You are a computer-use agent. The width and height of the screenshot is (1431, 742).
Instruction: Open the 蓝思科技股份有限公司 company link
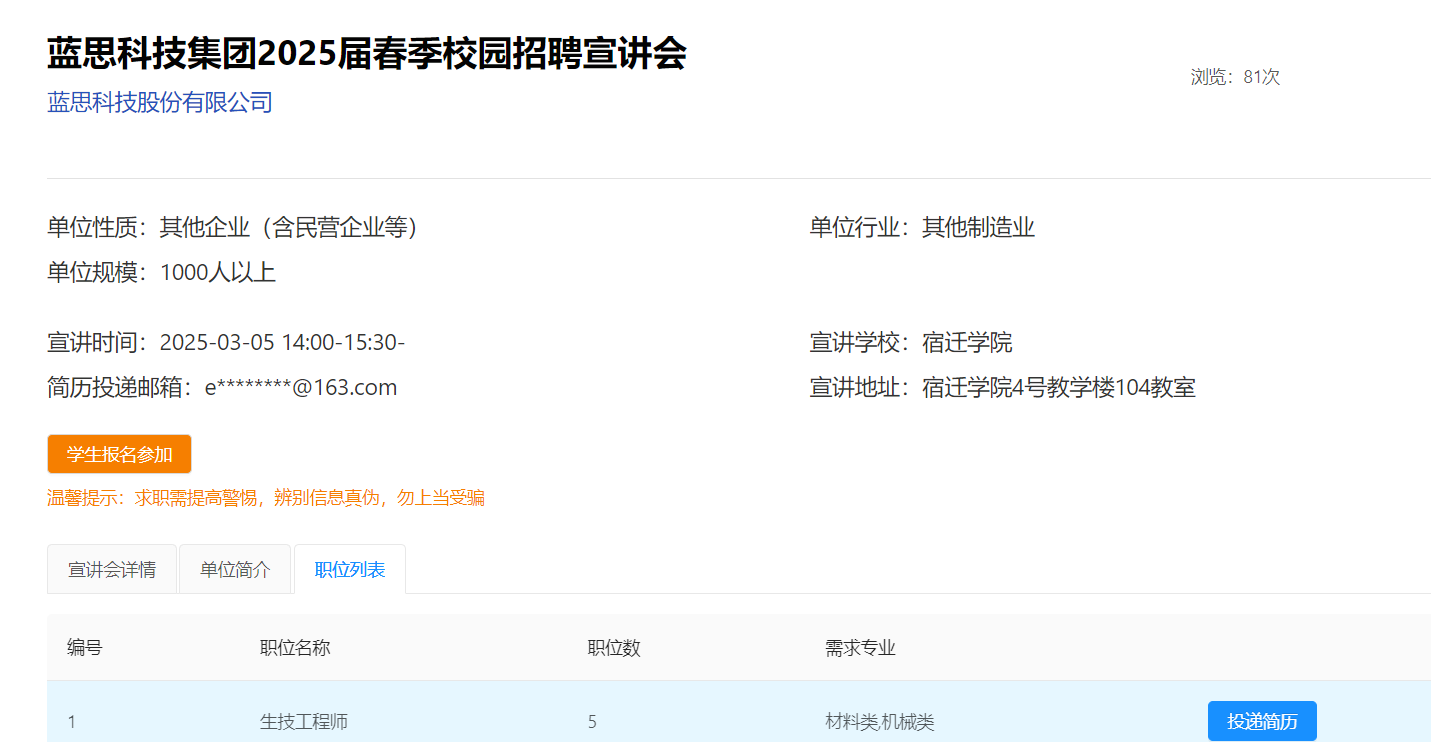coord(160,102)
